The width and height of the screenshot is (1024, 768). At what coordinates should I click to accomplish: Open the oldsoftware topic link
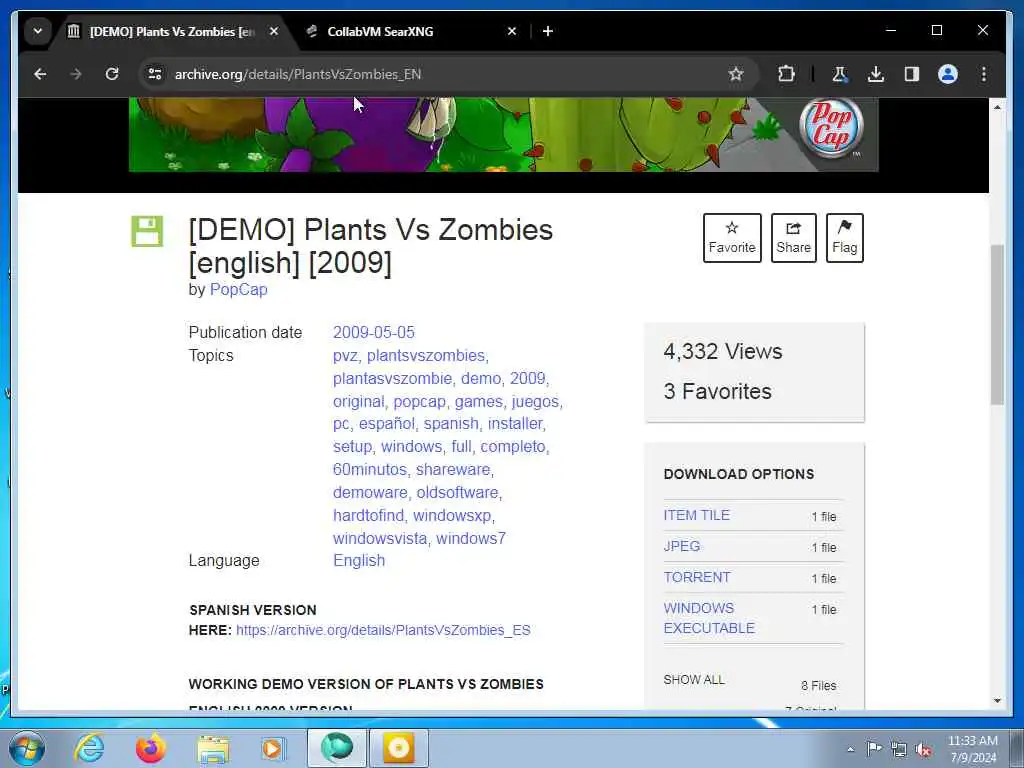[x=458, y=492]
